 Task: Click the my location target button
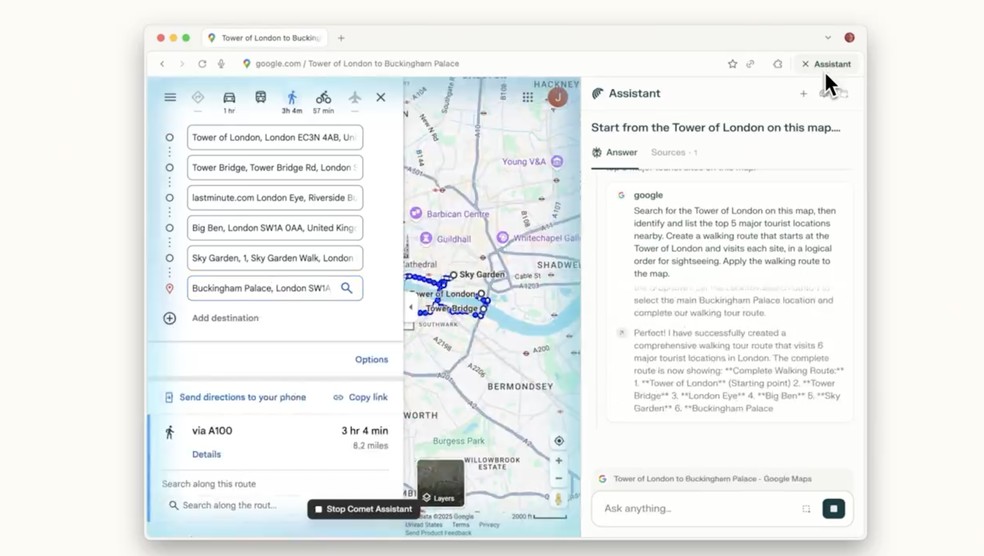pos(559,441)
